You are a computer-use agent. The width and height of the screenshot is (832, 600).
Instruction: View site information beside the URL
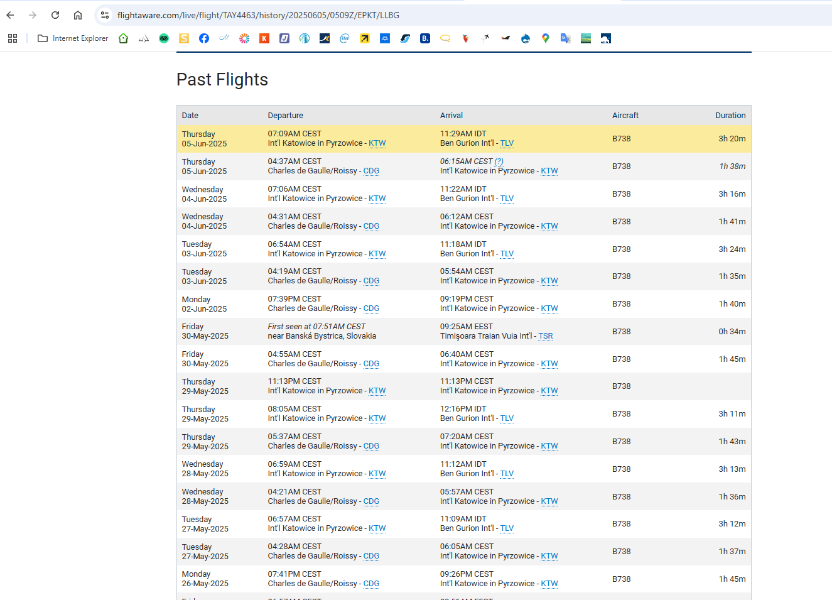click(105, 15)
